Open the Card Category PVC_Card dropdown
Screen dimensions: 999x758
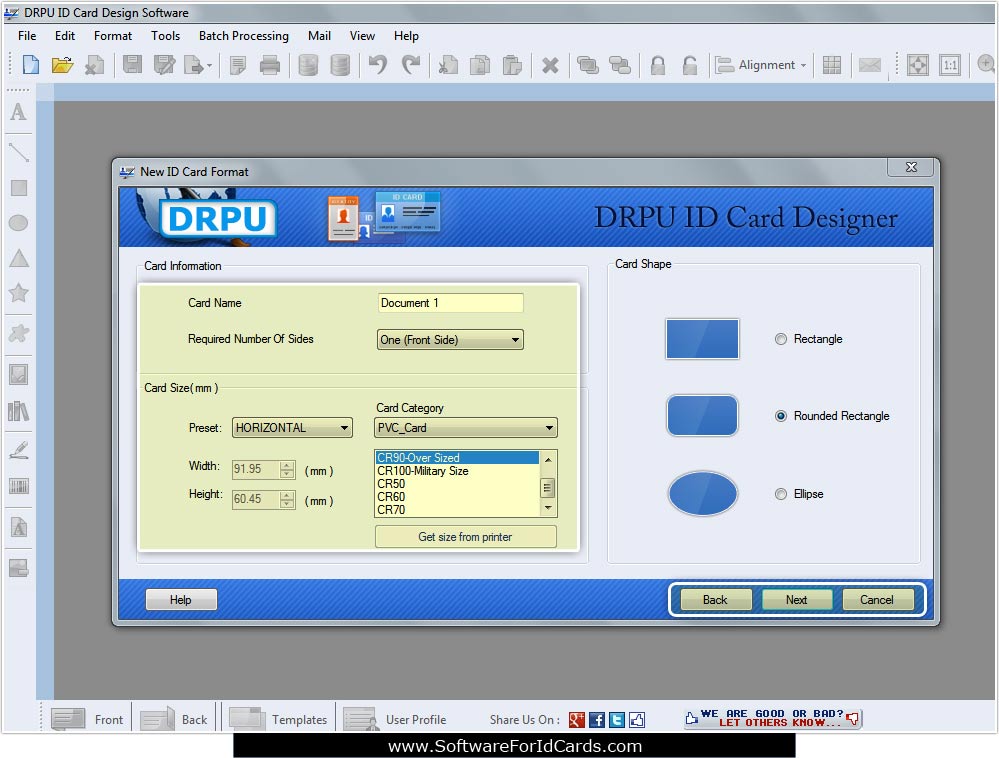point(466,427)
